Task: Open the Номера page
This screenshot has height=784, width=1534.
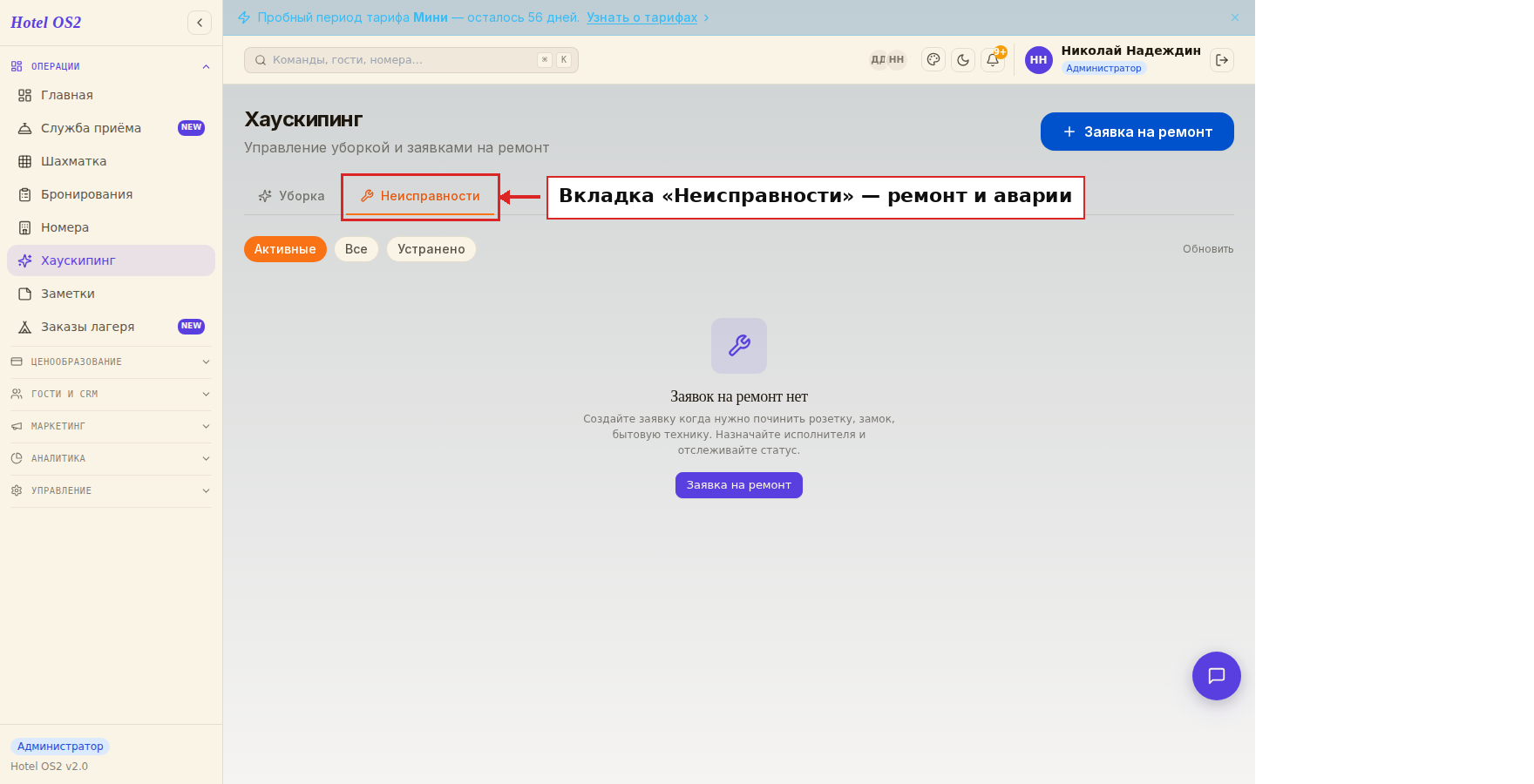Action: [111, 227]
